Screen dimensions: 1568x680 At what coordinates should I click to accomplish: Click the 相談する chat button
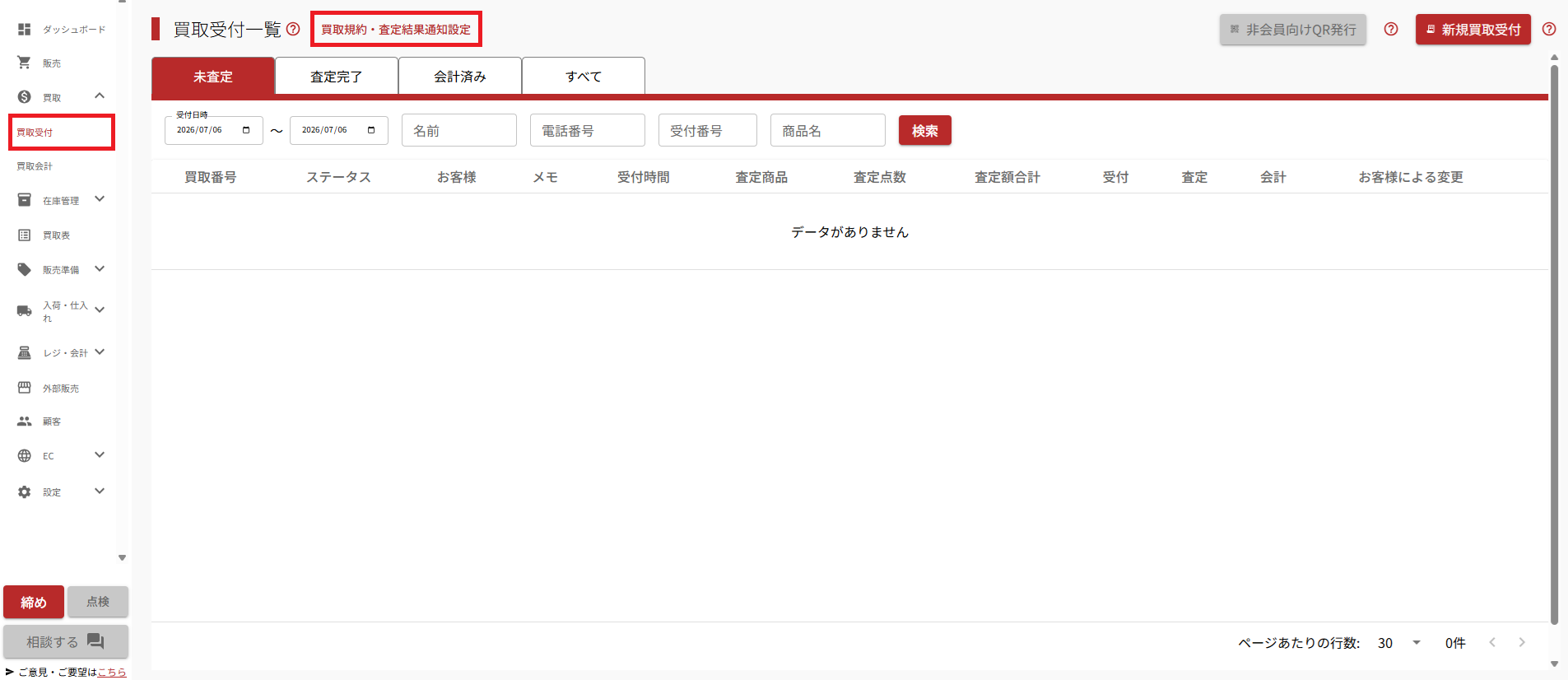tap(66, 641)
